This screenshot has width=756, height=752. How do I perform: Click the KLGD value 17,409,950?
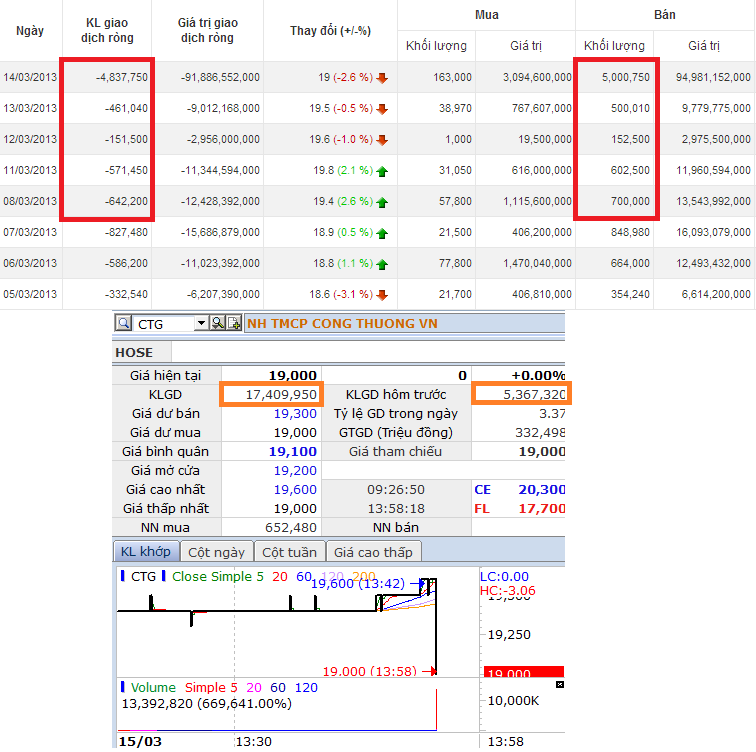(x=281, y=395)
